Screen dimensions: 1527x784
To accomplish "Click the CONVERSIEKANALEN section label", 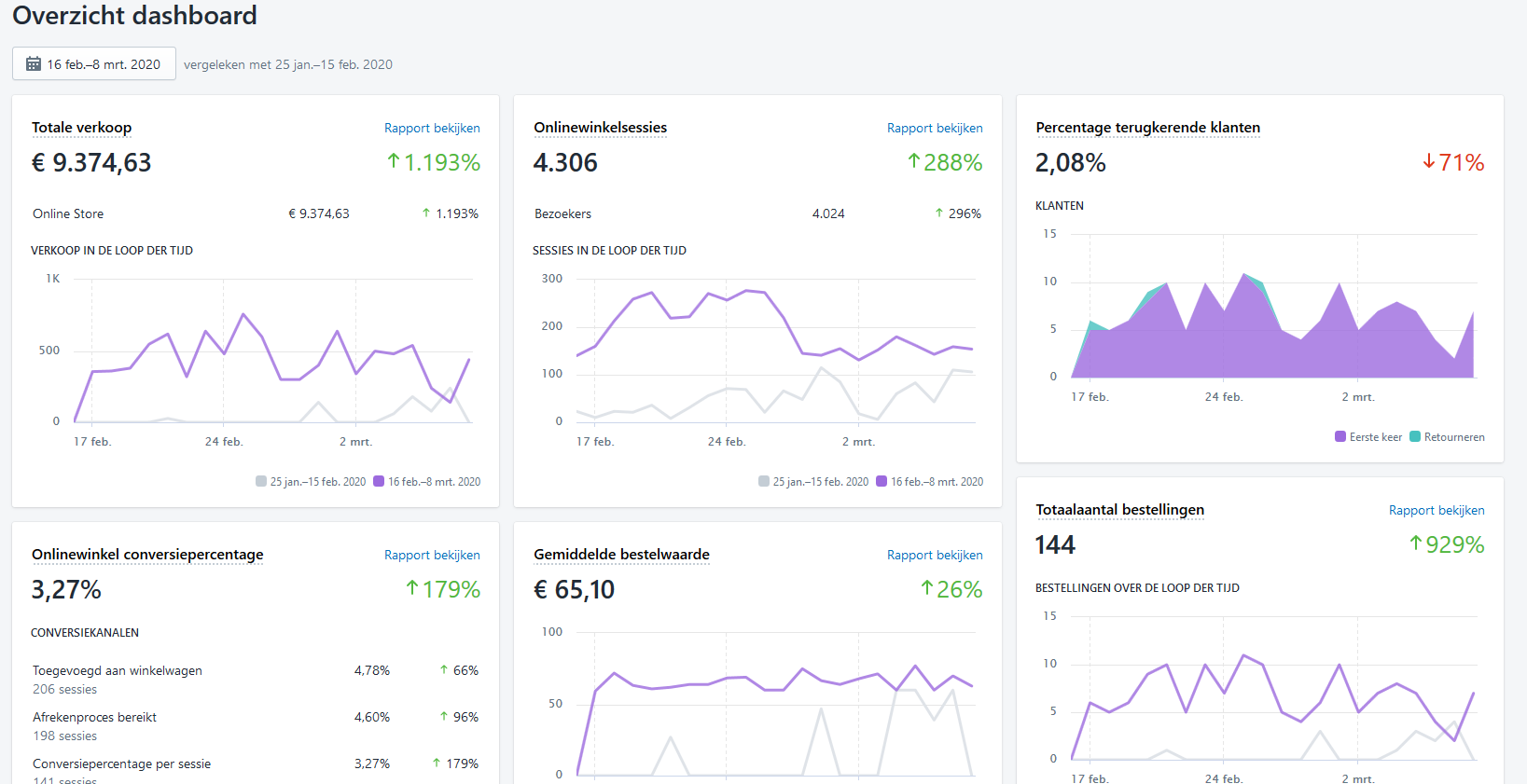I will [85, 633].
